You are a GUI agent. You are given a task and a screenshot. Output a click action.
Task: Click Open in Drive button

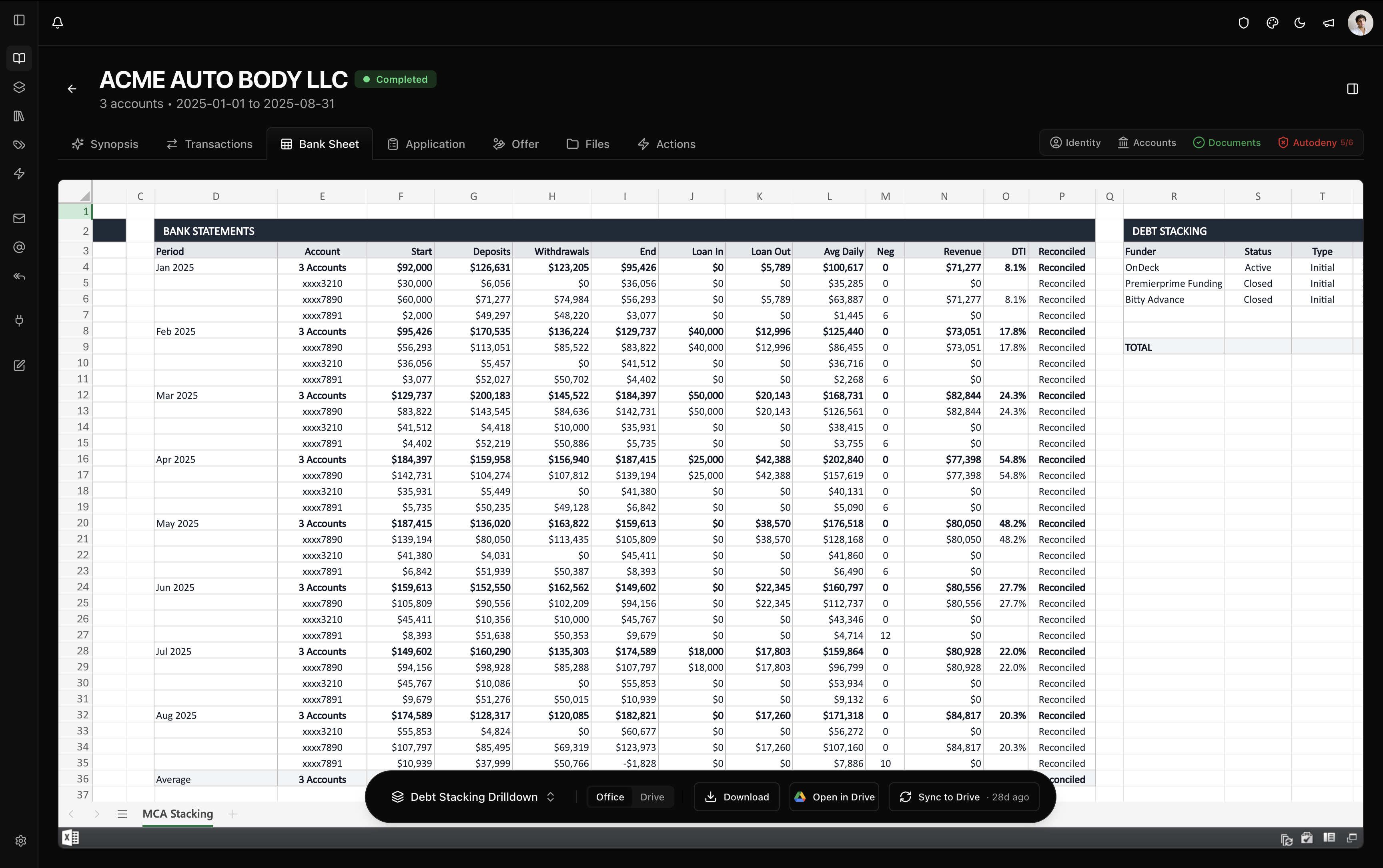[x=834, y=797]
